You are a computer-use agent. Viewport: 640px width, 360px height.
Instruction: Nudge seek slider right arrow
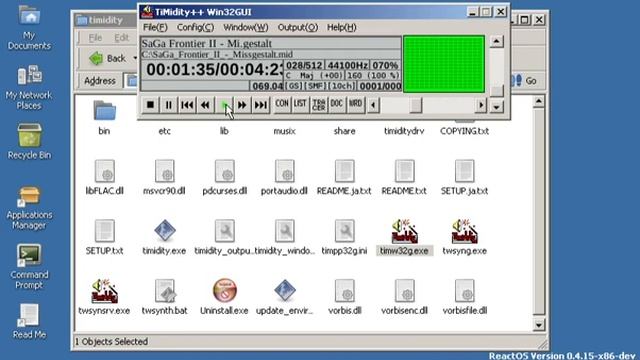[481, 105]
